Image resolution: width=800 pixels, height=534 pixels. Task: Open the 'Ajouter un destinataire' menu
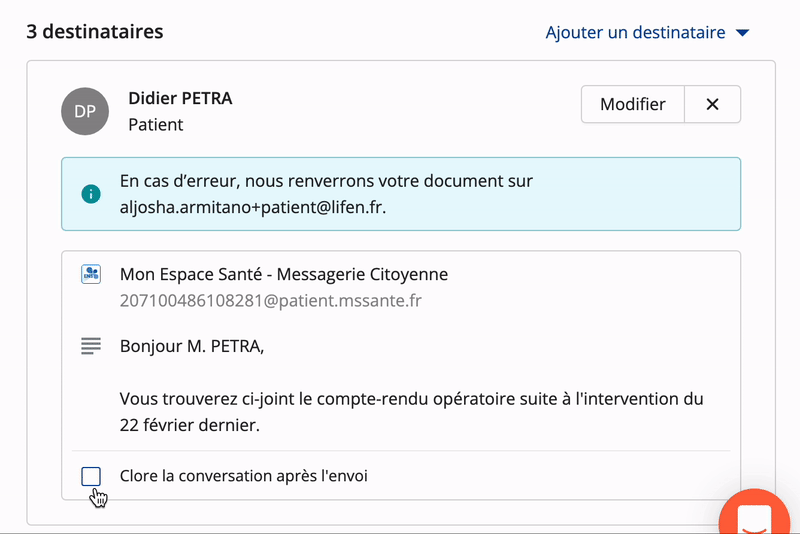(x=635, y=33)
